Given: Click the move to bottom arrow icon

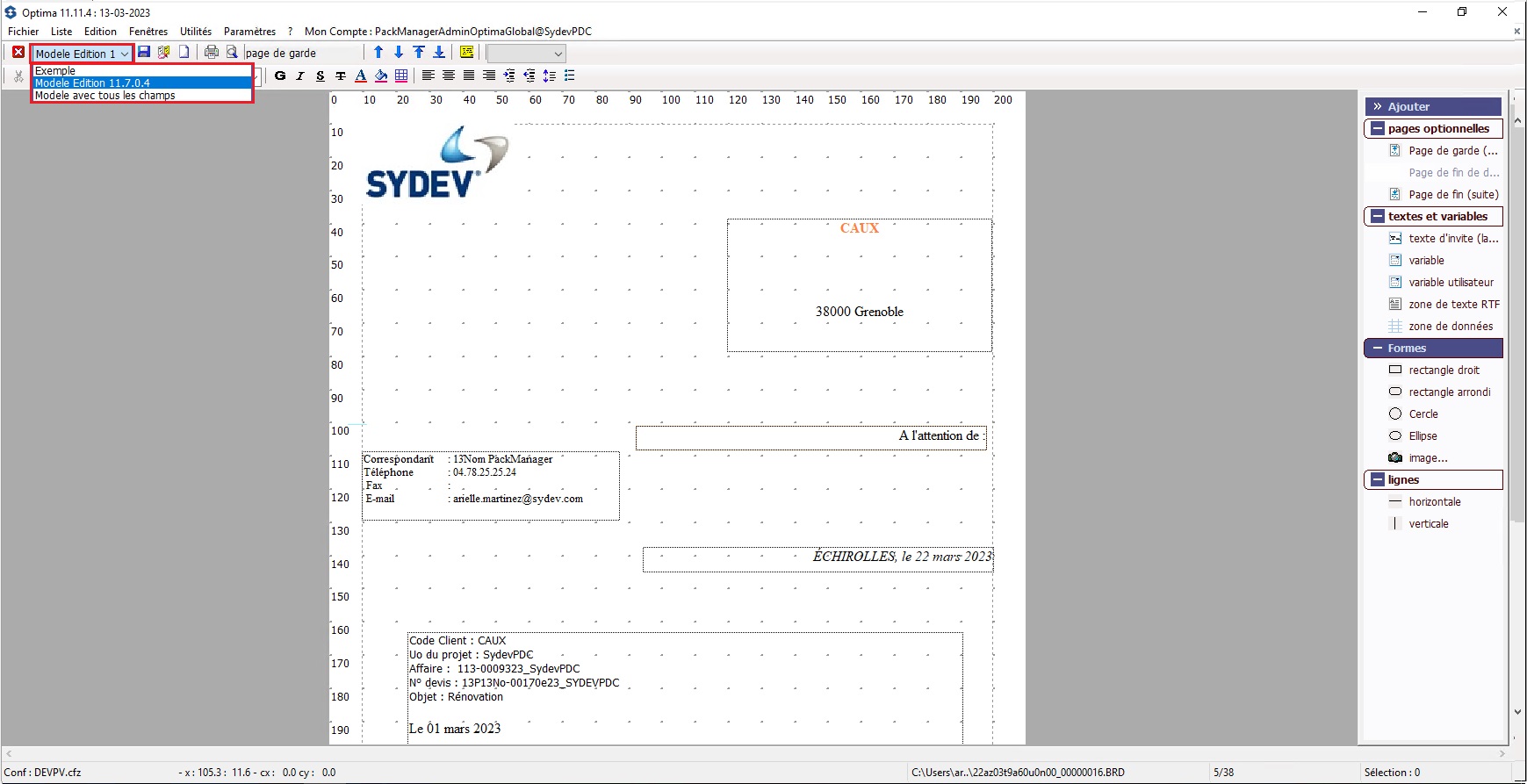Looking at the screenshot, I should coord(439,53).
